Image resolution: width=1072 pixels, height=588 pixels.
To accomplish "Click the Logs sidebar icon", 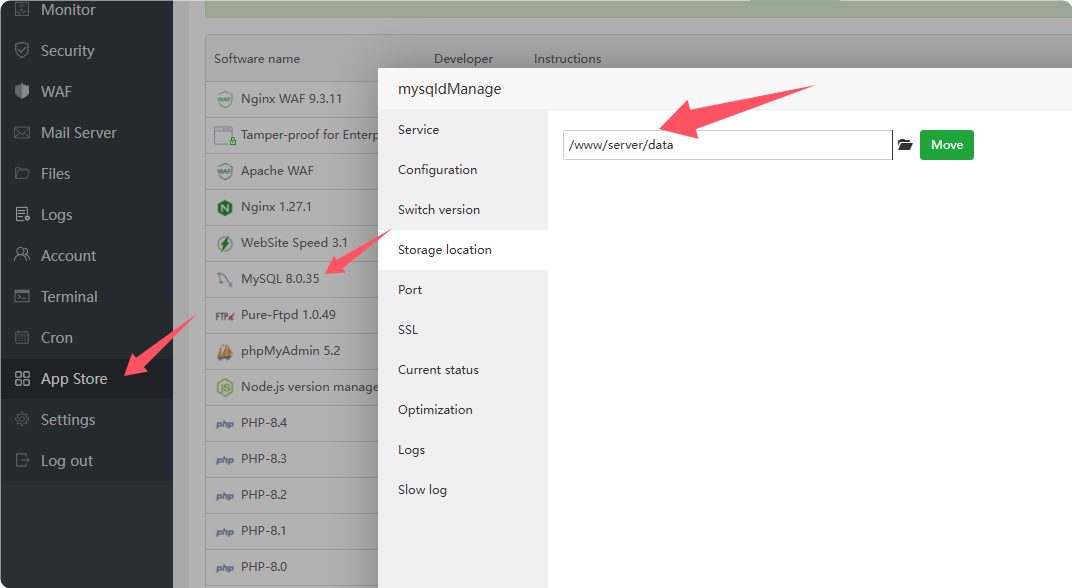I will 22,214.
